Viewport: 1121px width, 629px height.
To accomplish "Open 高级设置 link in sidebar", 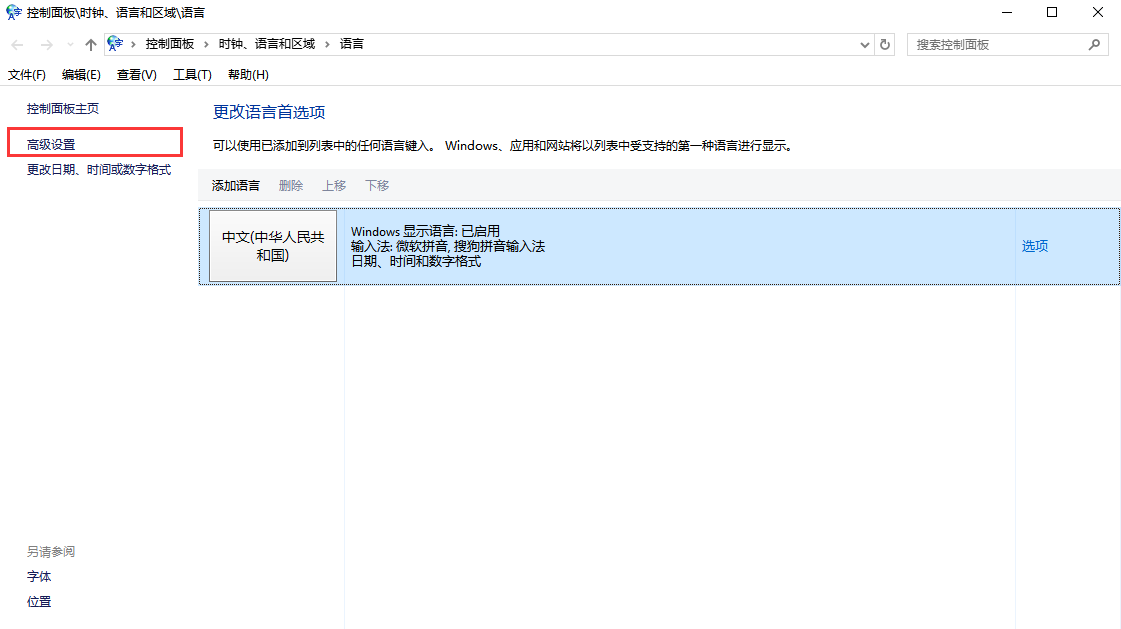I will tap(51, 145).
